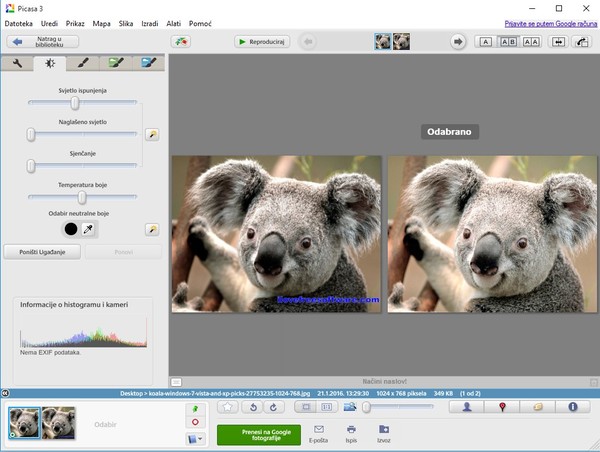Click the star favorite icon
The image size is (600, 452).
228,407
